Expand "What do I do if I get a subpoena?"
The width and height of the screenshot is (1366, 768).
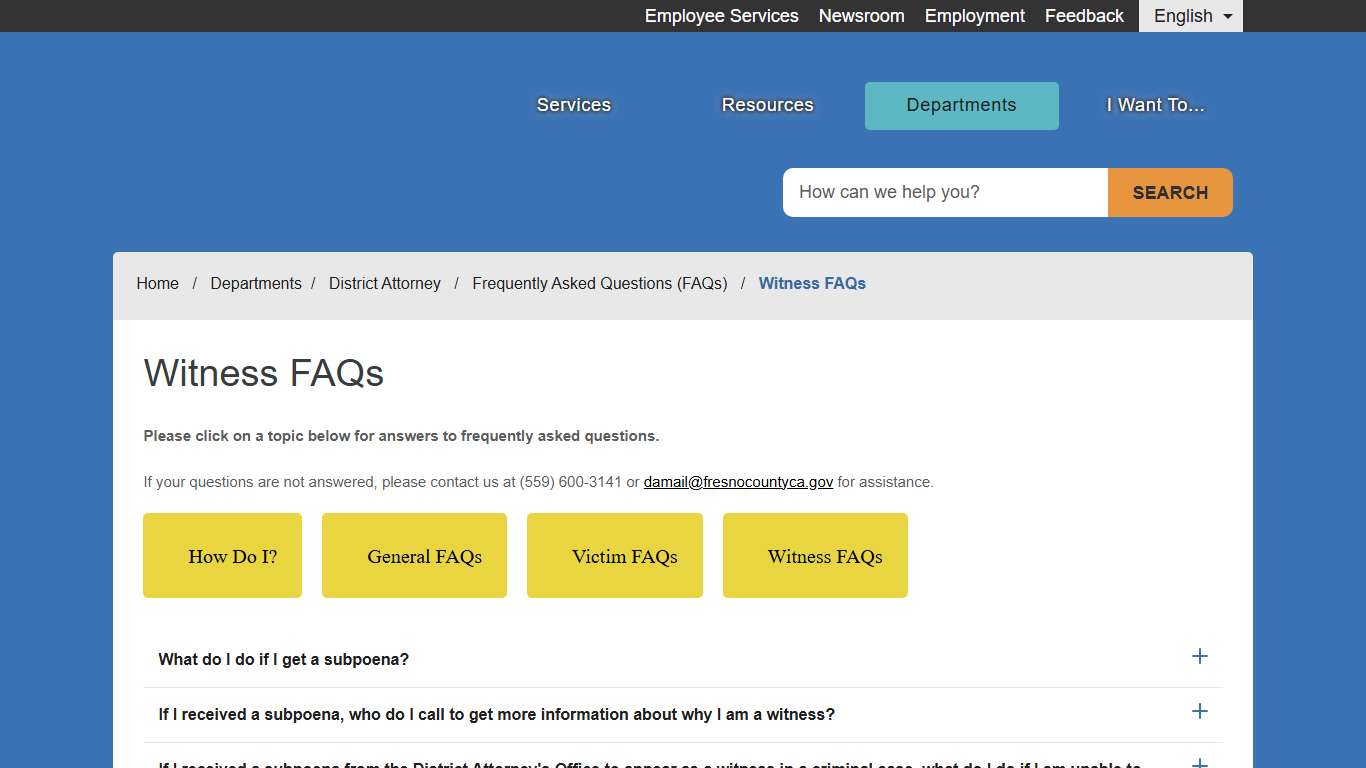(283, 659)
